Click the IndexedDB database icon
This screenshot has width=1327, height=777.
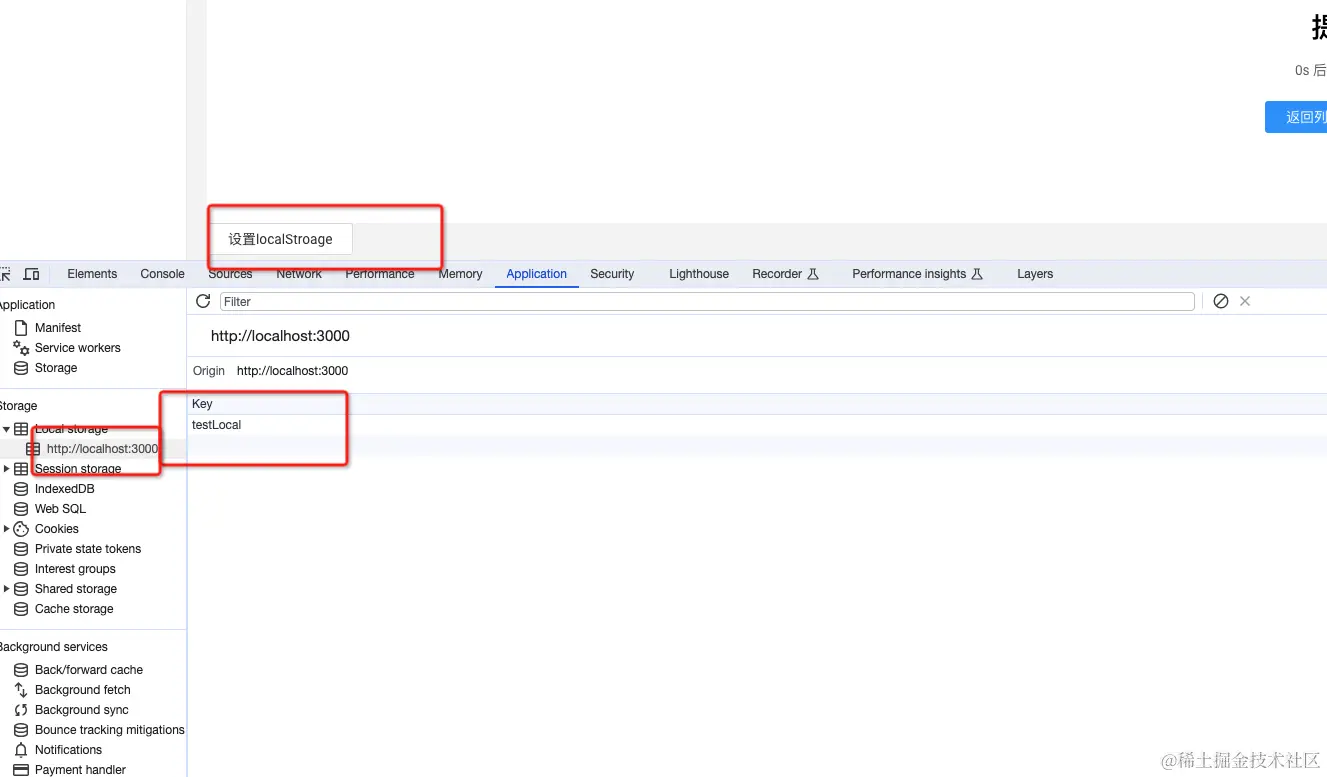[21, 489]
